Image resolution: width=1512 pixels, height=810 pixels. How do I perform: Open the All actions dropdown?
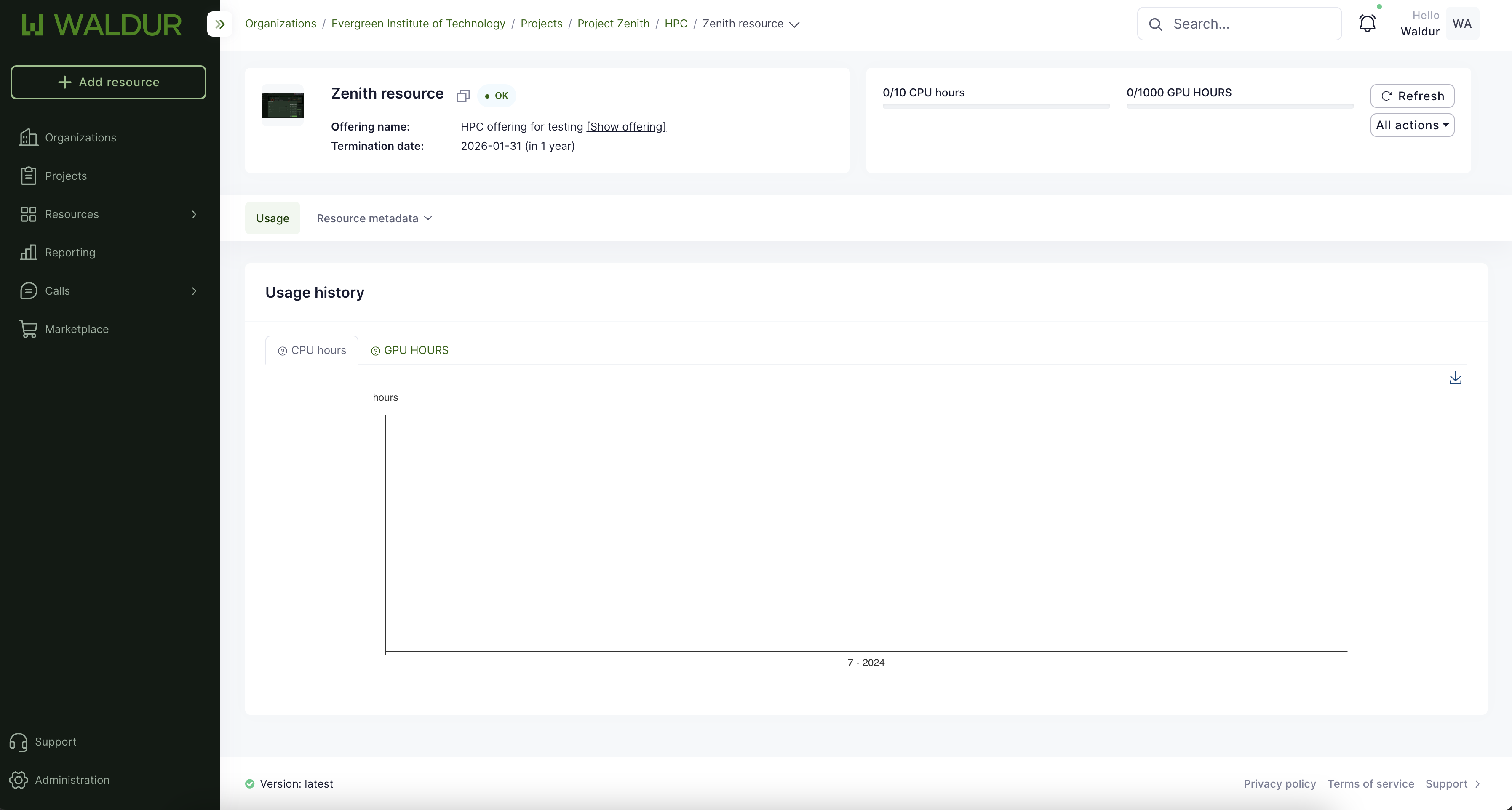tap(1412, 125)
